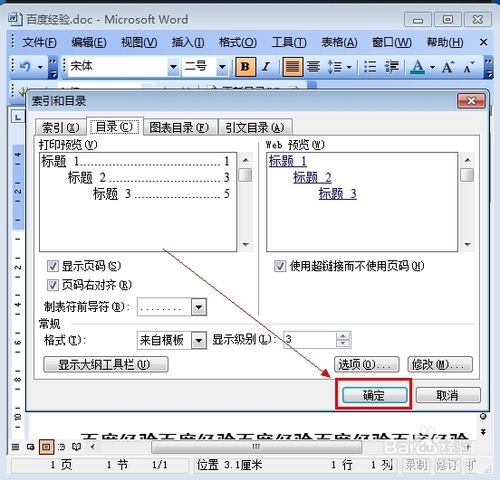This screenshot has height=480, width=500.
Task: Increase 显示级别 spinner value
Action: click(x=343, y=336)
